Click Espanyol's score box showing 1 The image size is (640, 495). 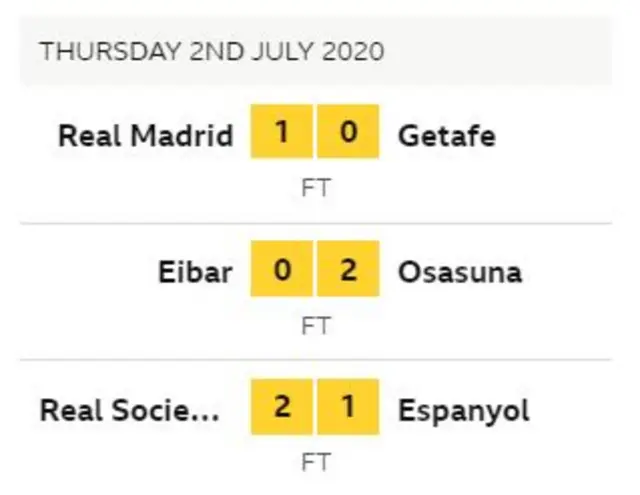click(x=348, y=408)
